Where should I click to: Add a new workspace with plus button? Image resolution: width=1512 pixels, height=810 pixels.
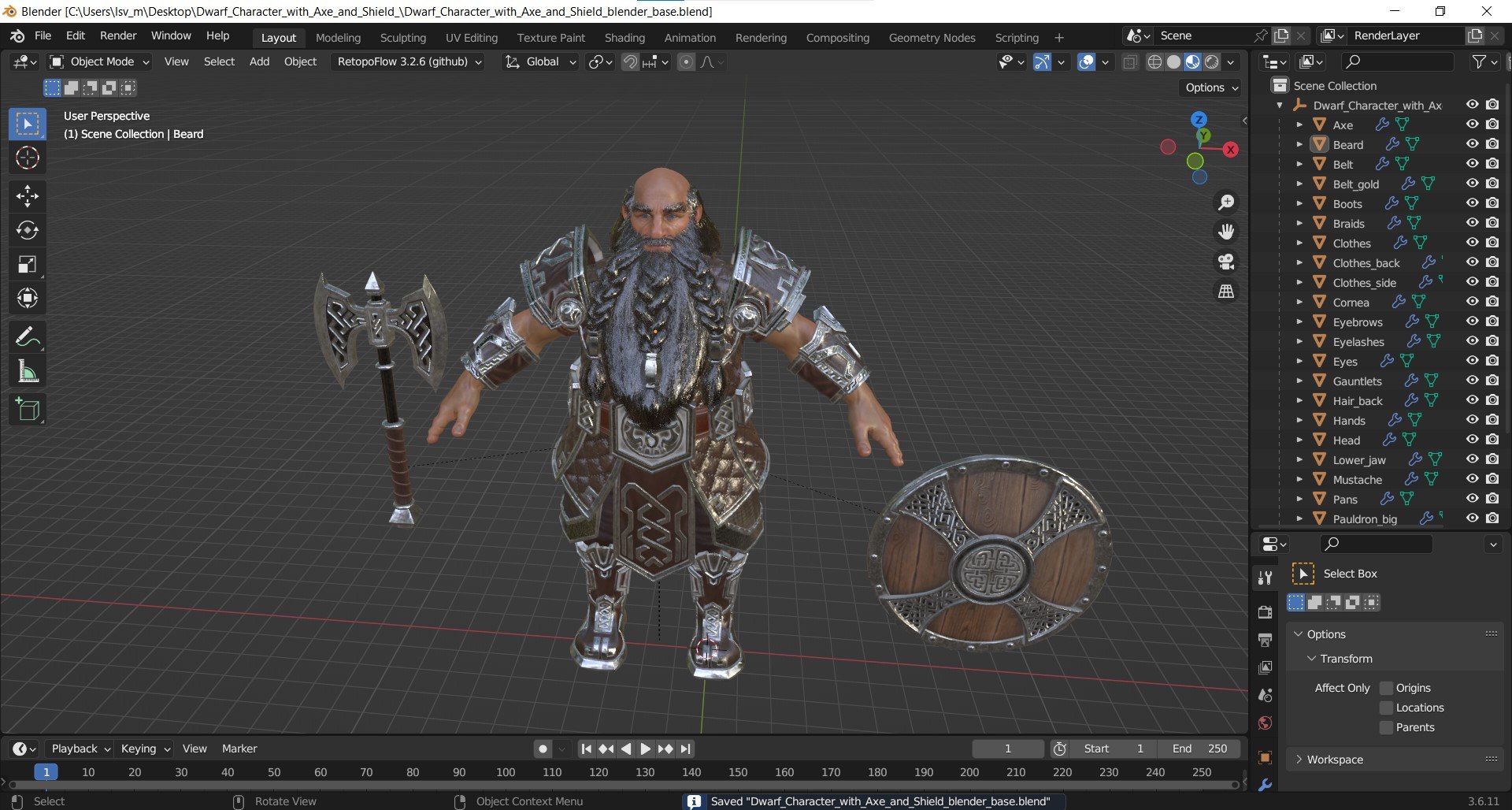1058,38
